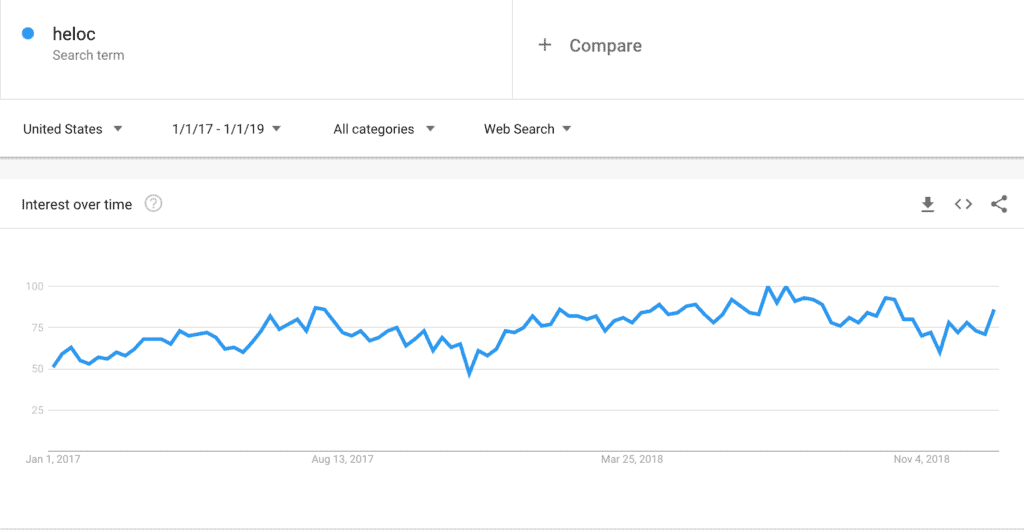Expand the All categories dropdown
Image resolution: width=1024 pixels, height=530 pixels.
coord(384,129)
